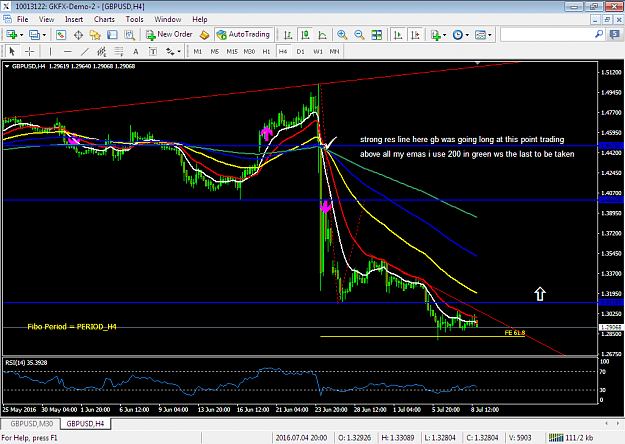Select the Horizontal Line drawing tool

[67, 51]
